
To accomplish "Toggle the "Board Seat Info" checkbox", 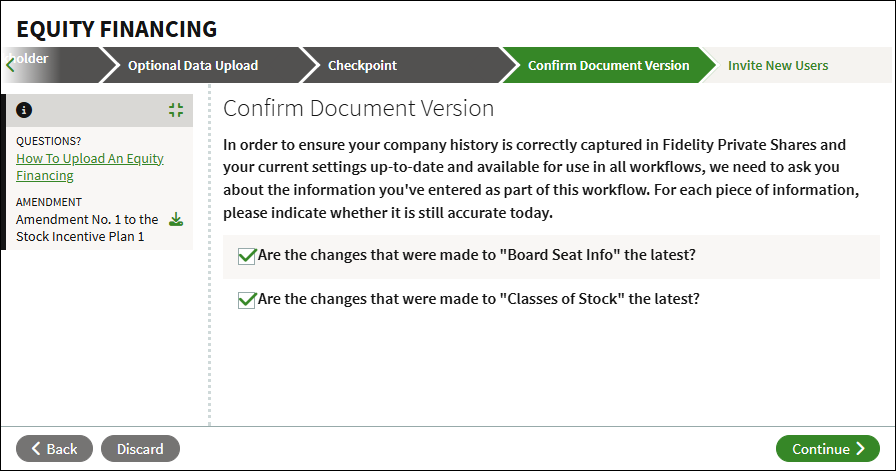I will click(x=246, y=256).
